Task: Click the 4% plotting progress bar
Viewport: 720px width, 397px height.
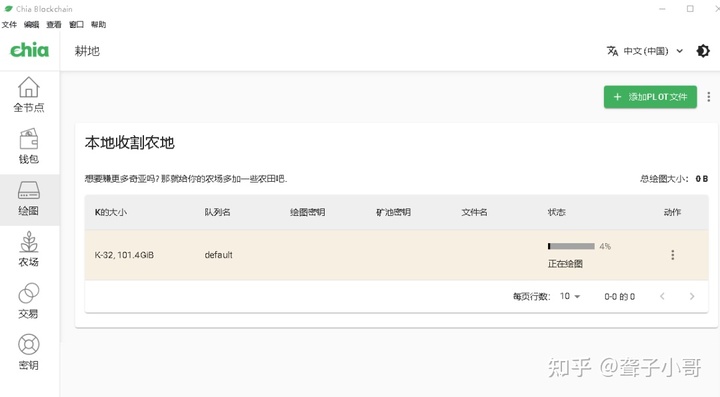Action: pos(571,246)
